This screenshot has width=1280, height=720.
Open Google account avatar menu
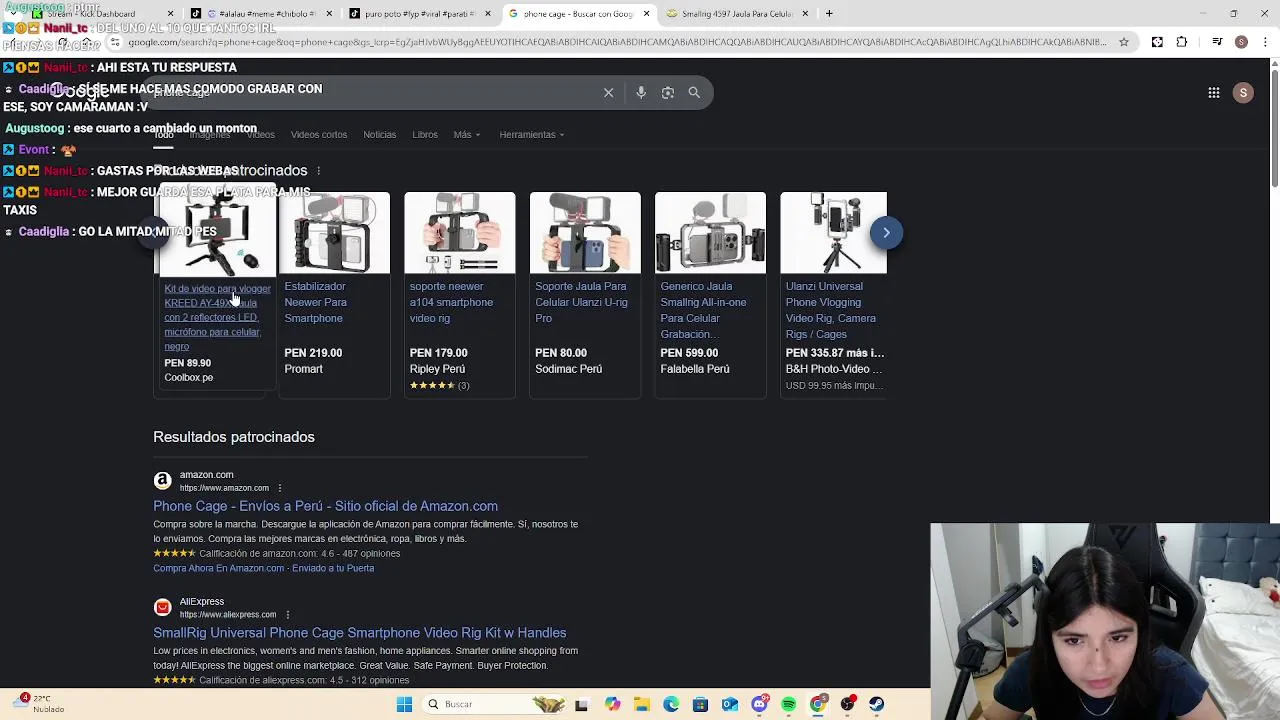pos(1243,93)
